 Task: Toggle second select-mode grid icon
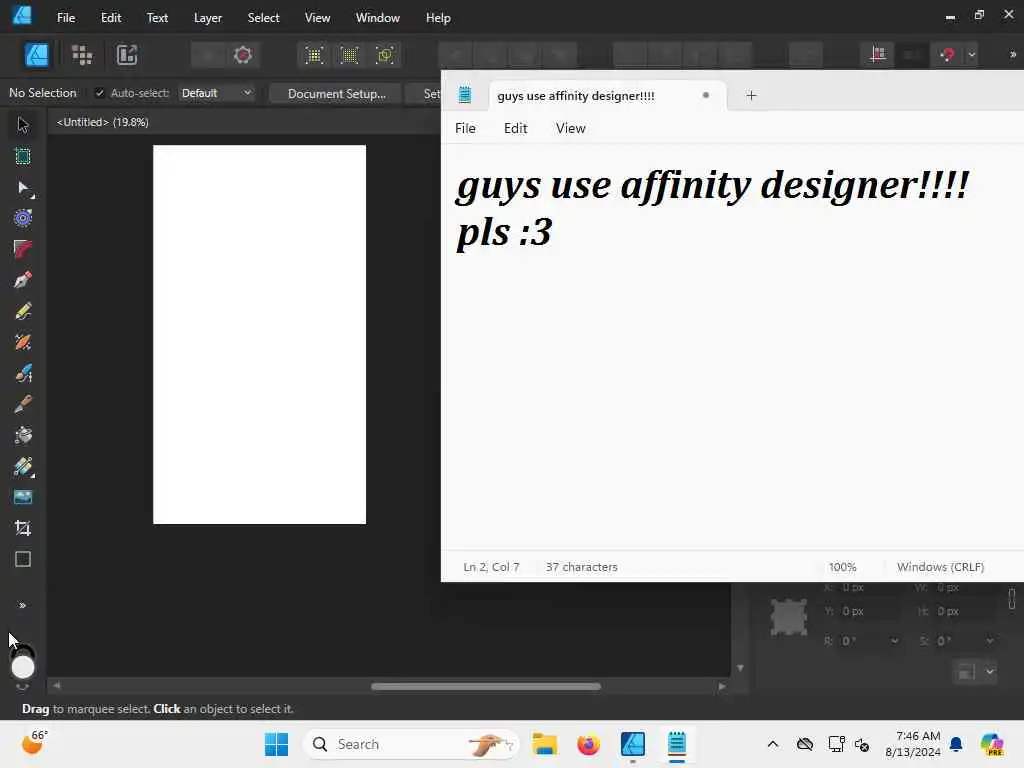coord(349,55)
